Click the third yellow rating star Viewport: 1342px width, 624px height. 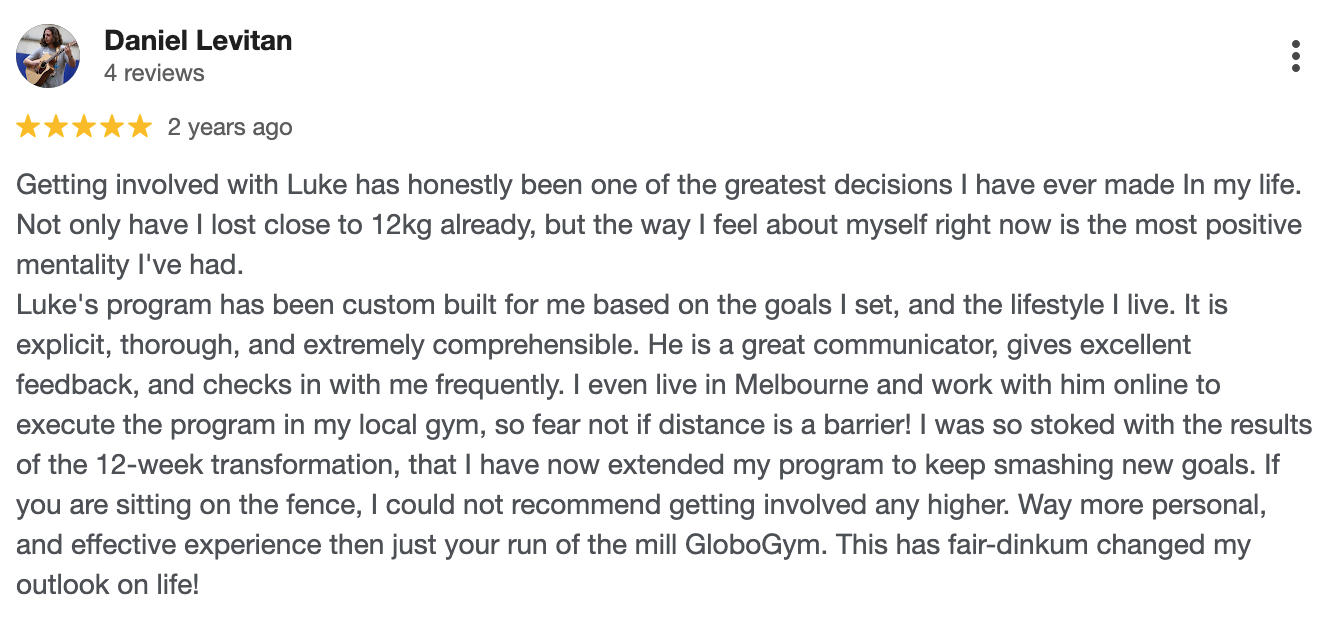pos(84,127)
